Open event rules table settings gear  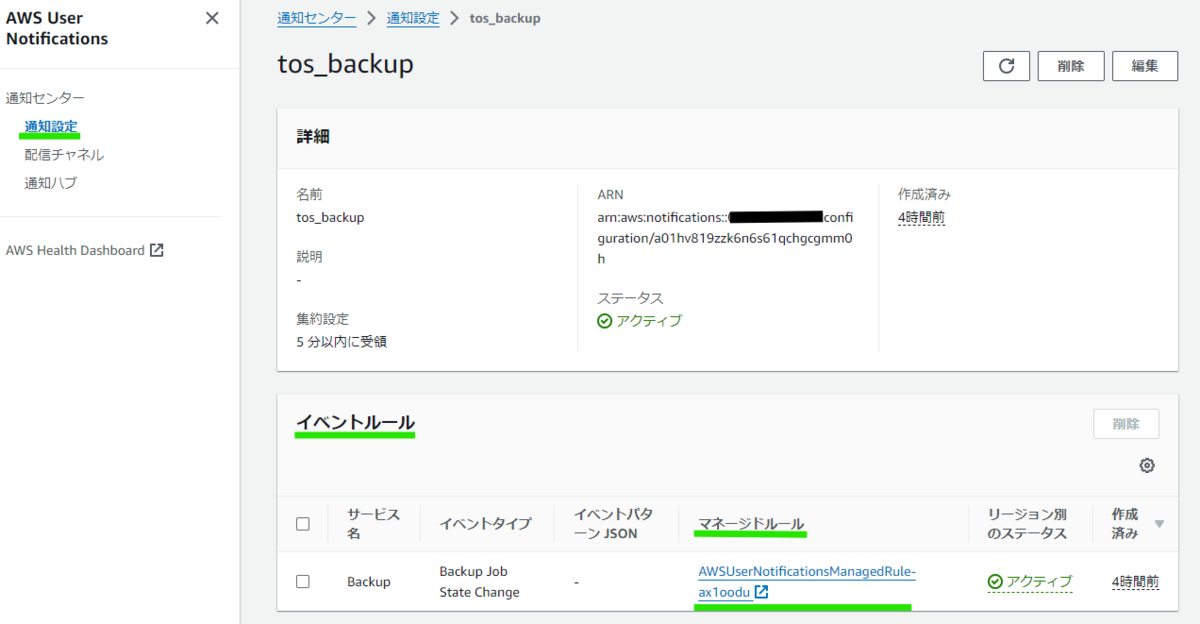[x=1147, y=466]
